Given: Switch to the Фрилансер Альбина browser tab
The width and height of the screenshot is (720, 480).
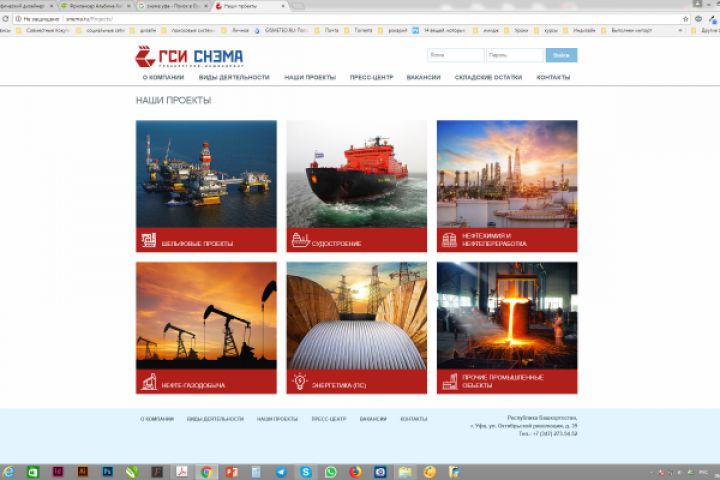Looking at the screenshot, I should (95, 6).
